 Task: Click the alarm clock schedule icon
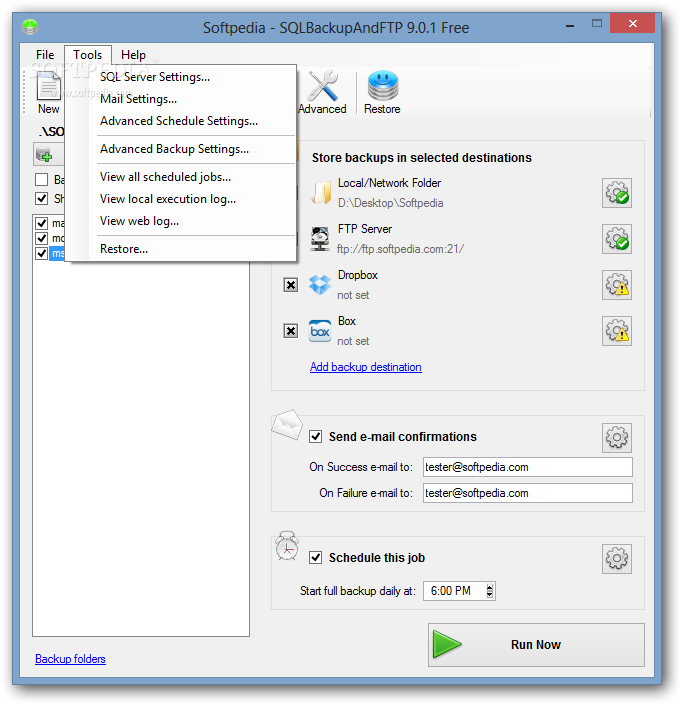(287, 546)
